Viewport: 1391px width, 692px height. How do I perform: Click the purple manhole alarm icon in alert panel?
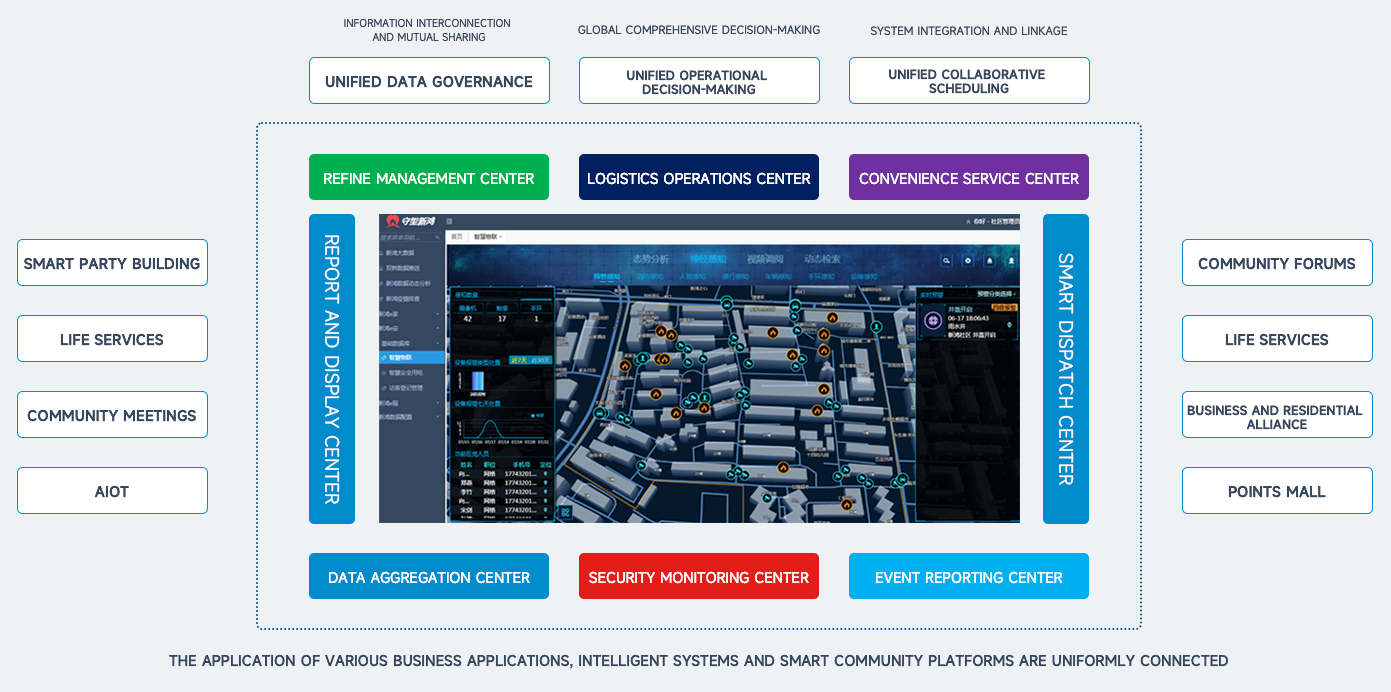tap(932, 320)
